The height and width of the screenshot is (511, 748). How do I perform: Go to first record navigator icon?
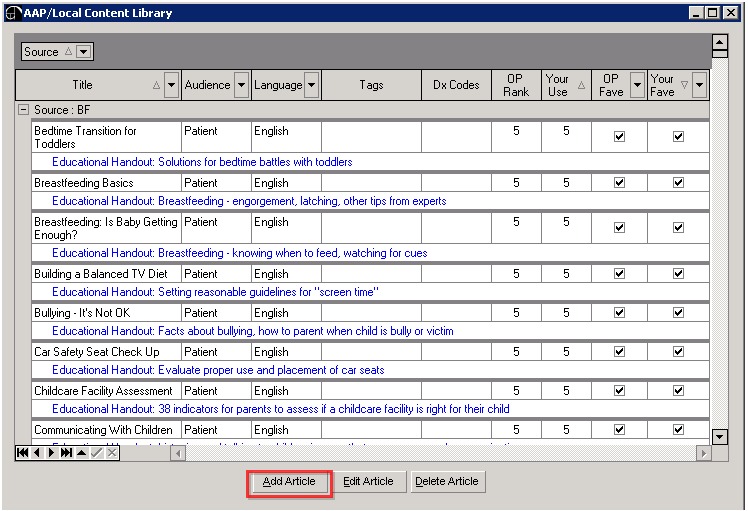point(22,452)
